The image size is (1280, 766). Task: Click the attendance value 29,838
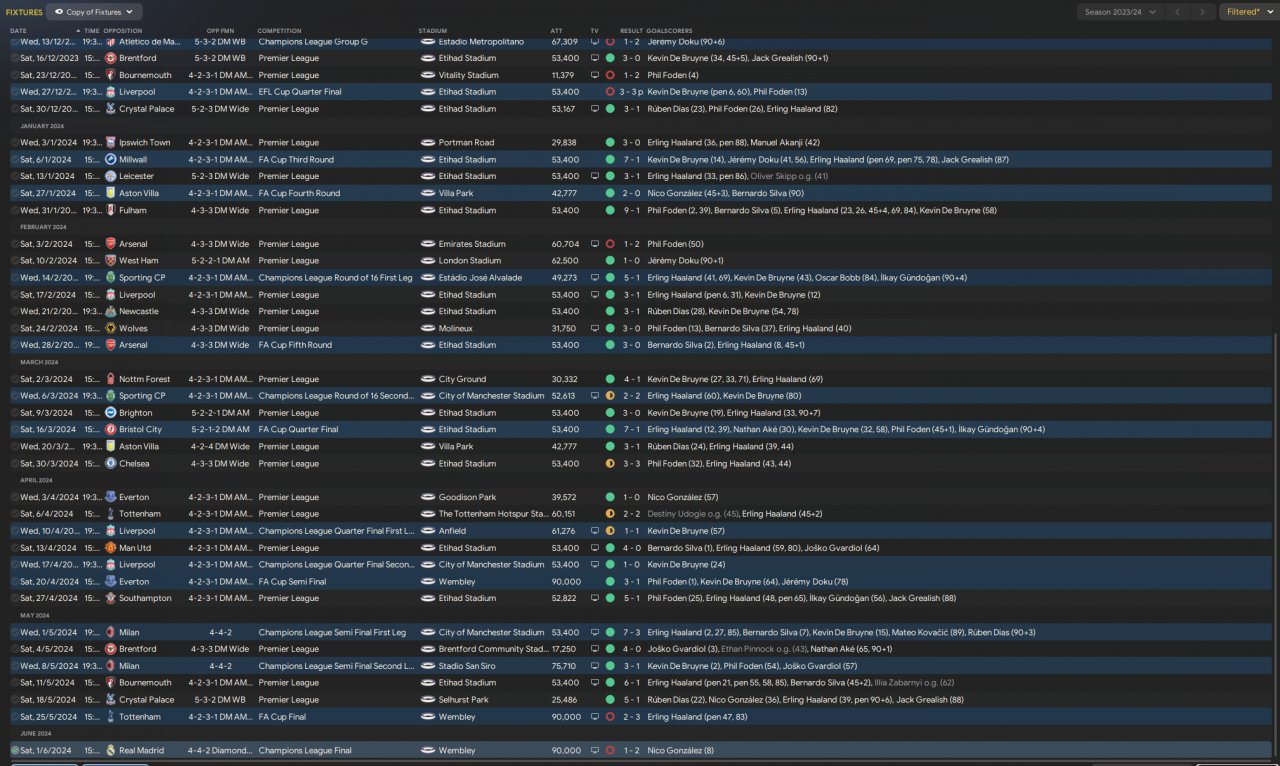click(564, 142)
